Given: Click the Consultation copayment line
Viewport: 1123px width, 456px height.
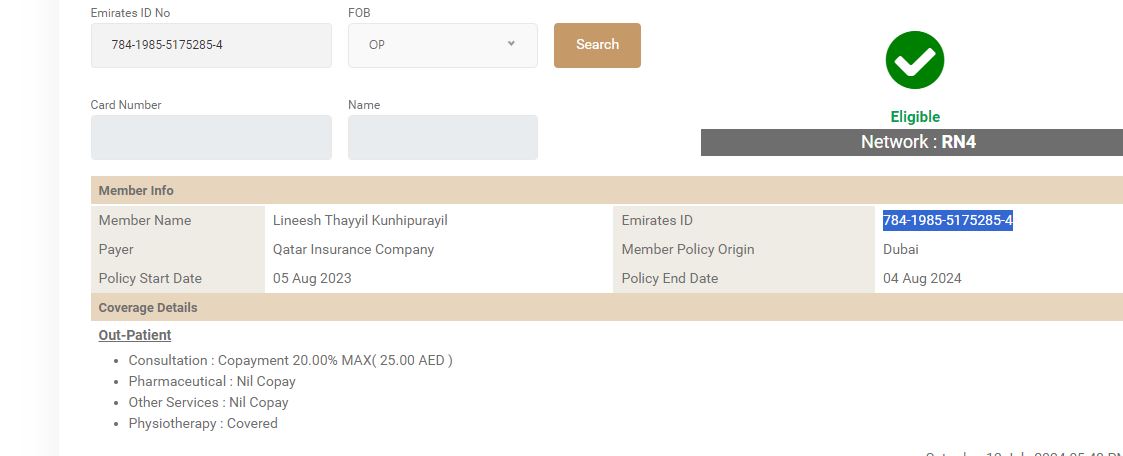Looking at the screenshot, I should coord(290,360).
